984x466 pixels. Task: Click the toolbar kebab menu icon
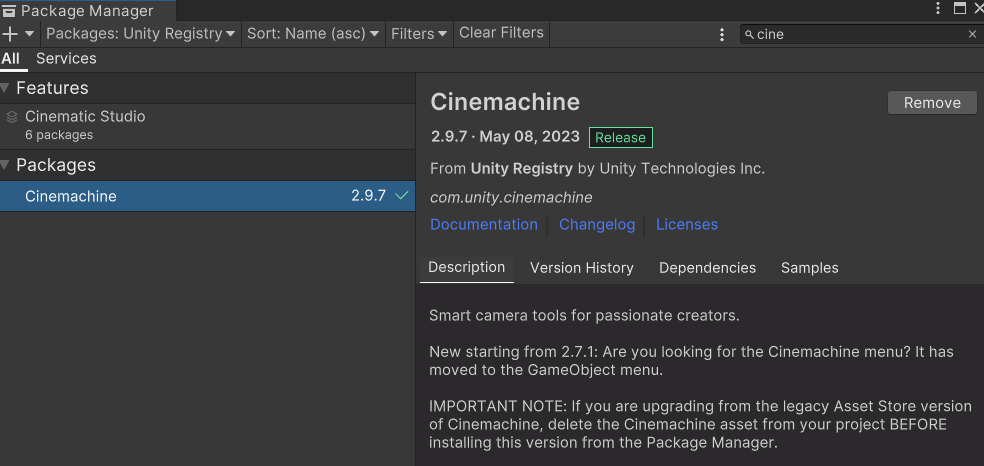(722, 34)
